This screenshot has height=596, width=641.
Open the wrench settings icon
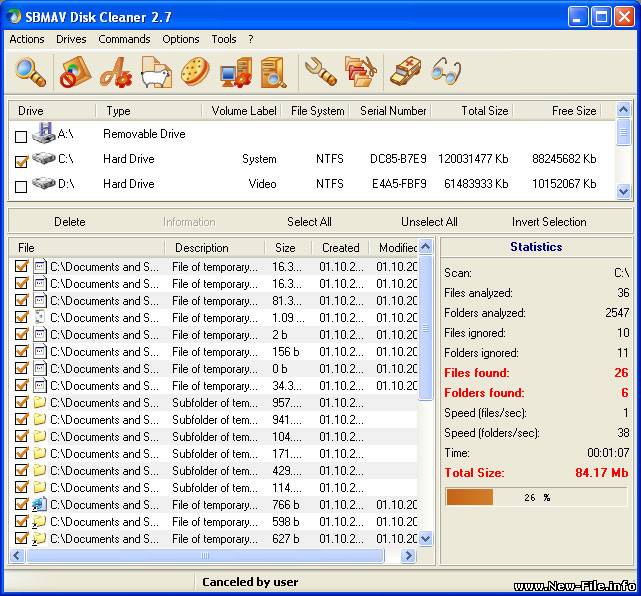(321, 72)
